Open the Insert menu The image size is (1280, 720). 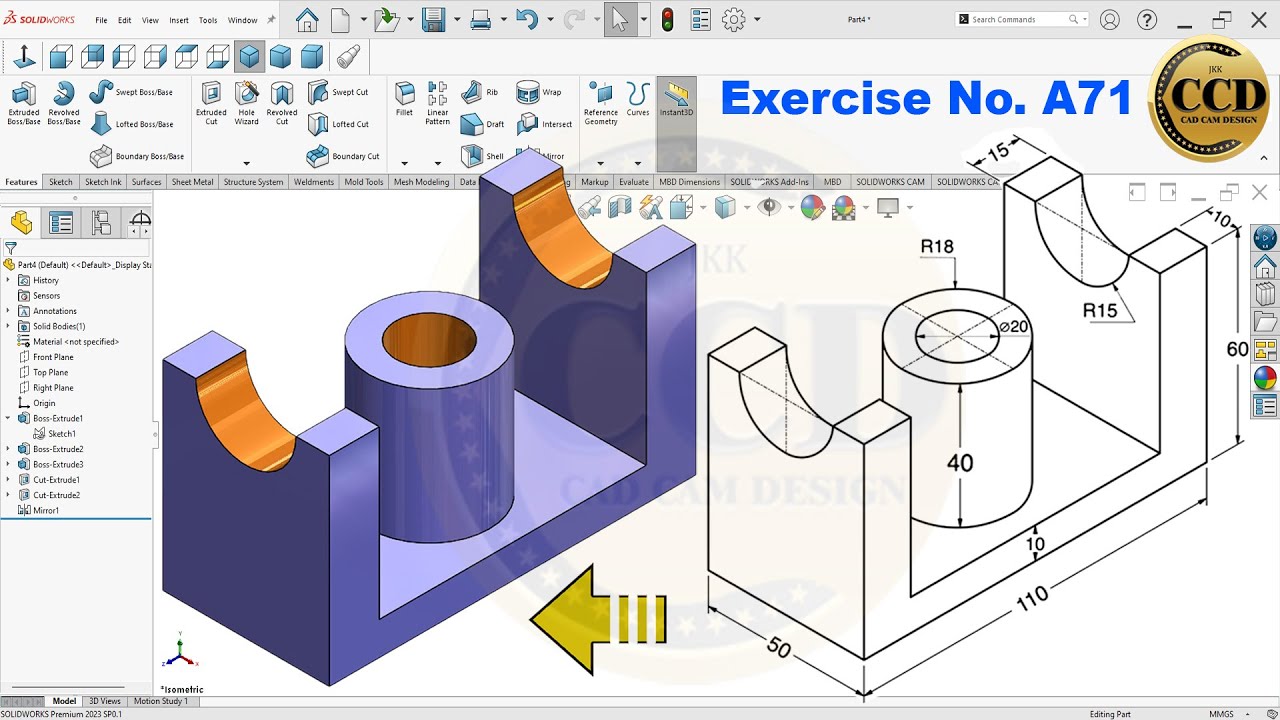pyautogui.click(x=179, y=20)
